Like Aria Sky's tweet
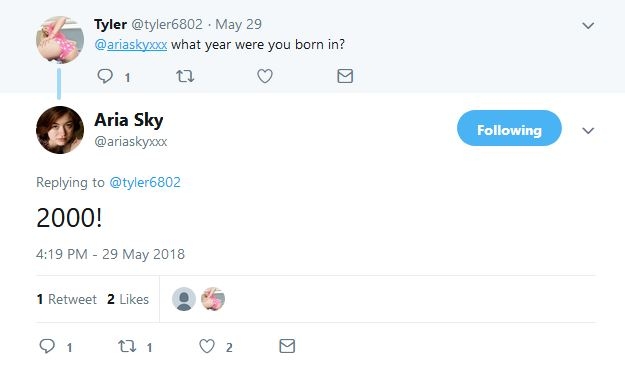This screenshot has height=375, width=625. [207, 346]
